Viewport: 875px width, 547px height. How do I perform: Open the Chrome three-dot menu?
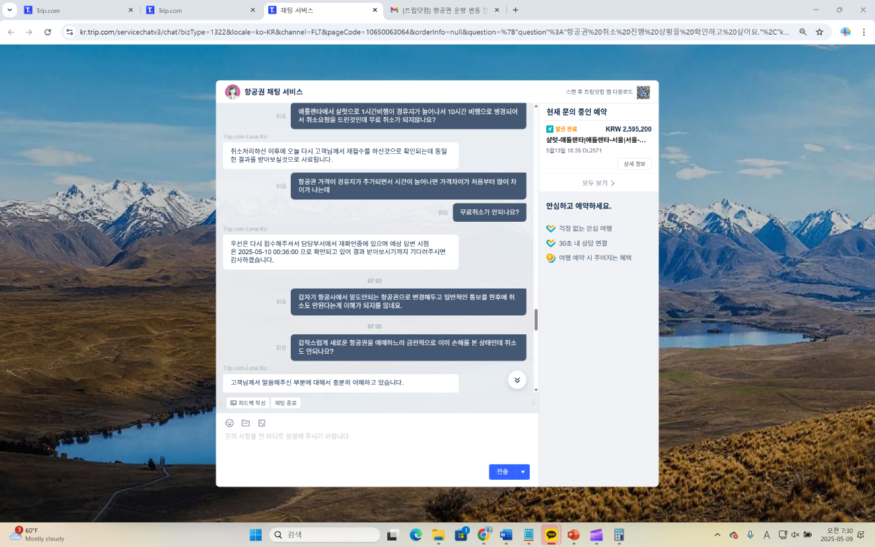[x=863, y=32]
